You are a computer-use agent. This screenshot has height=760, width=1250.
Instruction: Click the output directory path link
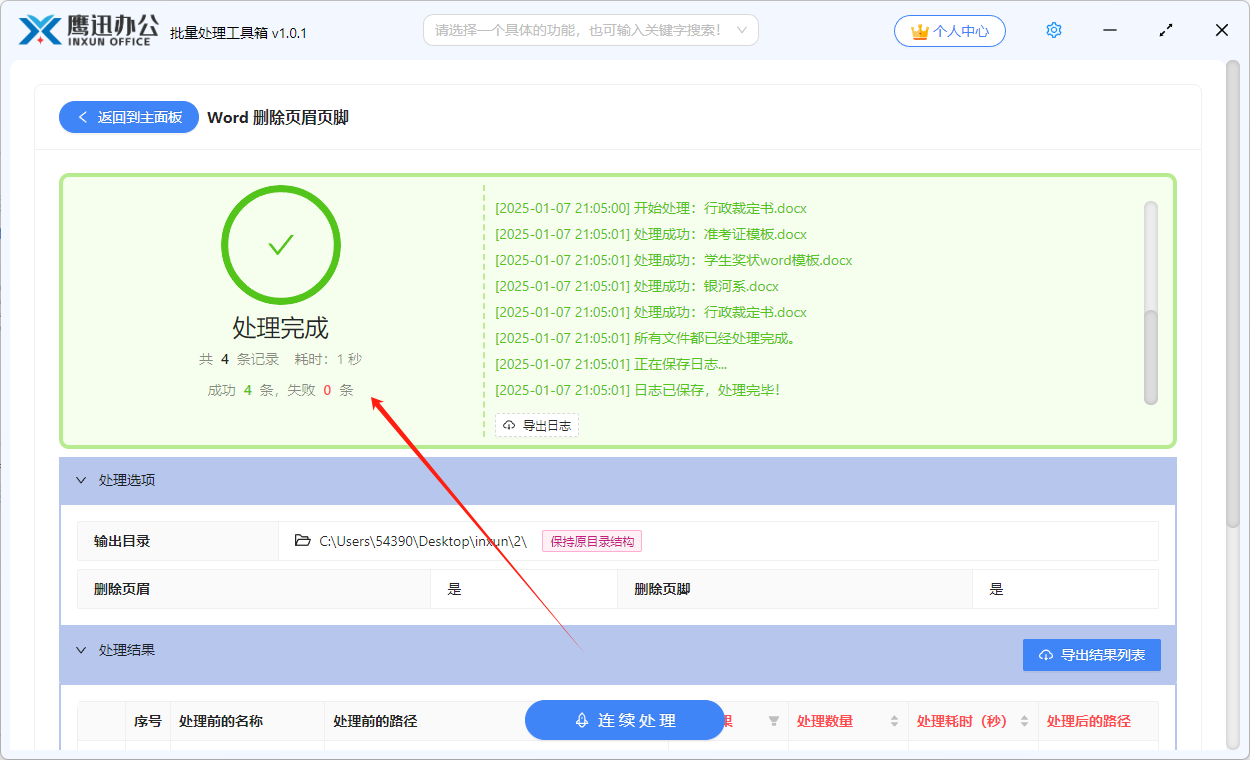pyautogui.click(x=420, y=540)
